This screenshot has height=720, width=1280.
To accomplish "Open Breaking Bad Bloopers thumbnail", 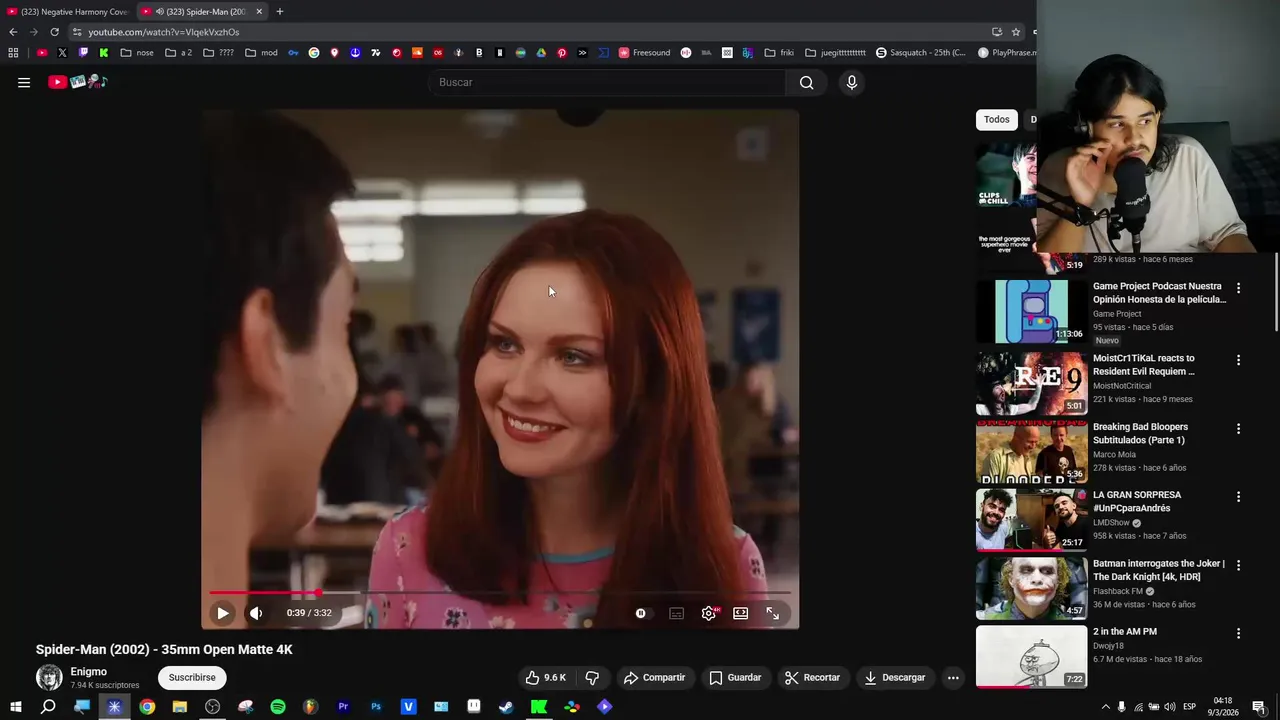I will coord(1031,451).
